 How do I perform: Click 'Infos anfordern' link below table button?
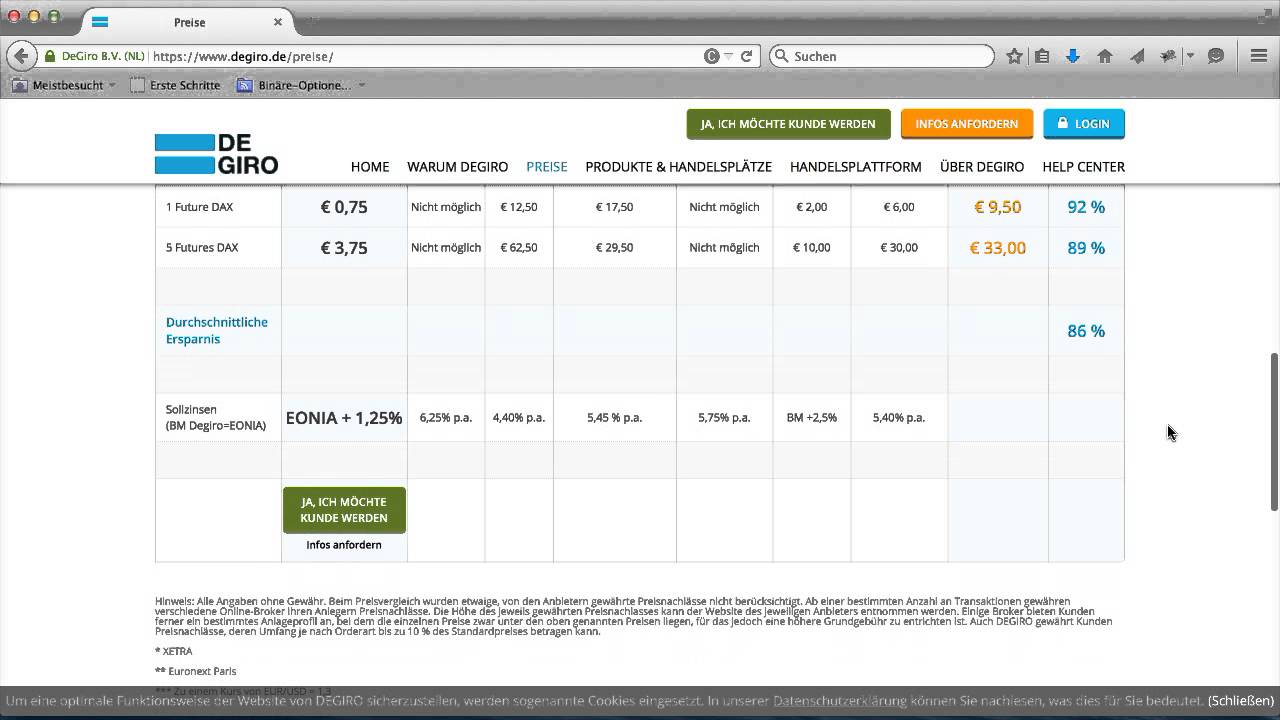click(344, 545)
